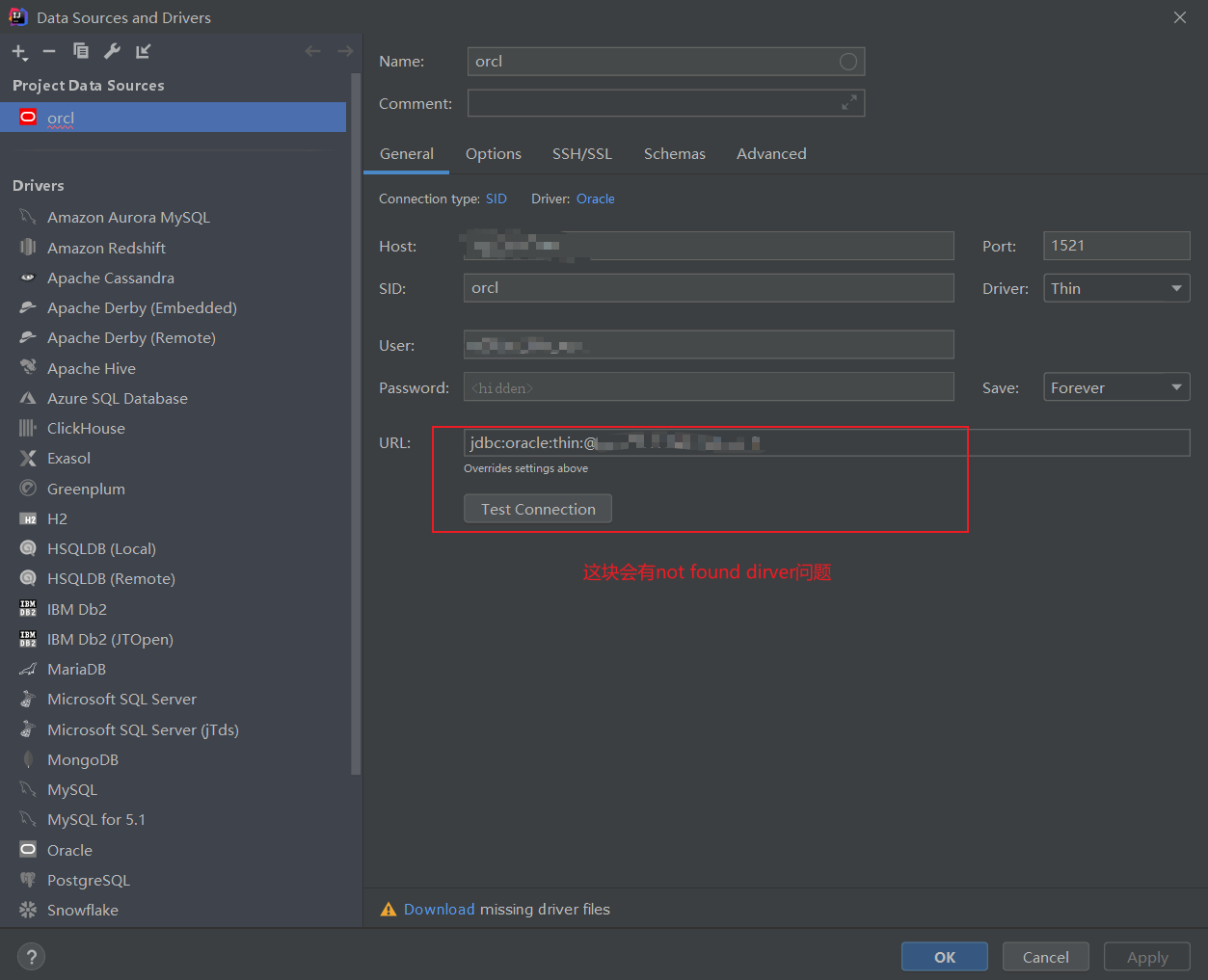
Task: Open driver properties with the wrench icon
Action: [112, 51]
